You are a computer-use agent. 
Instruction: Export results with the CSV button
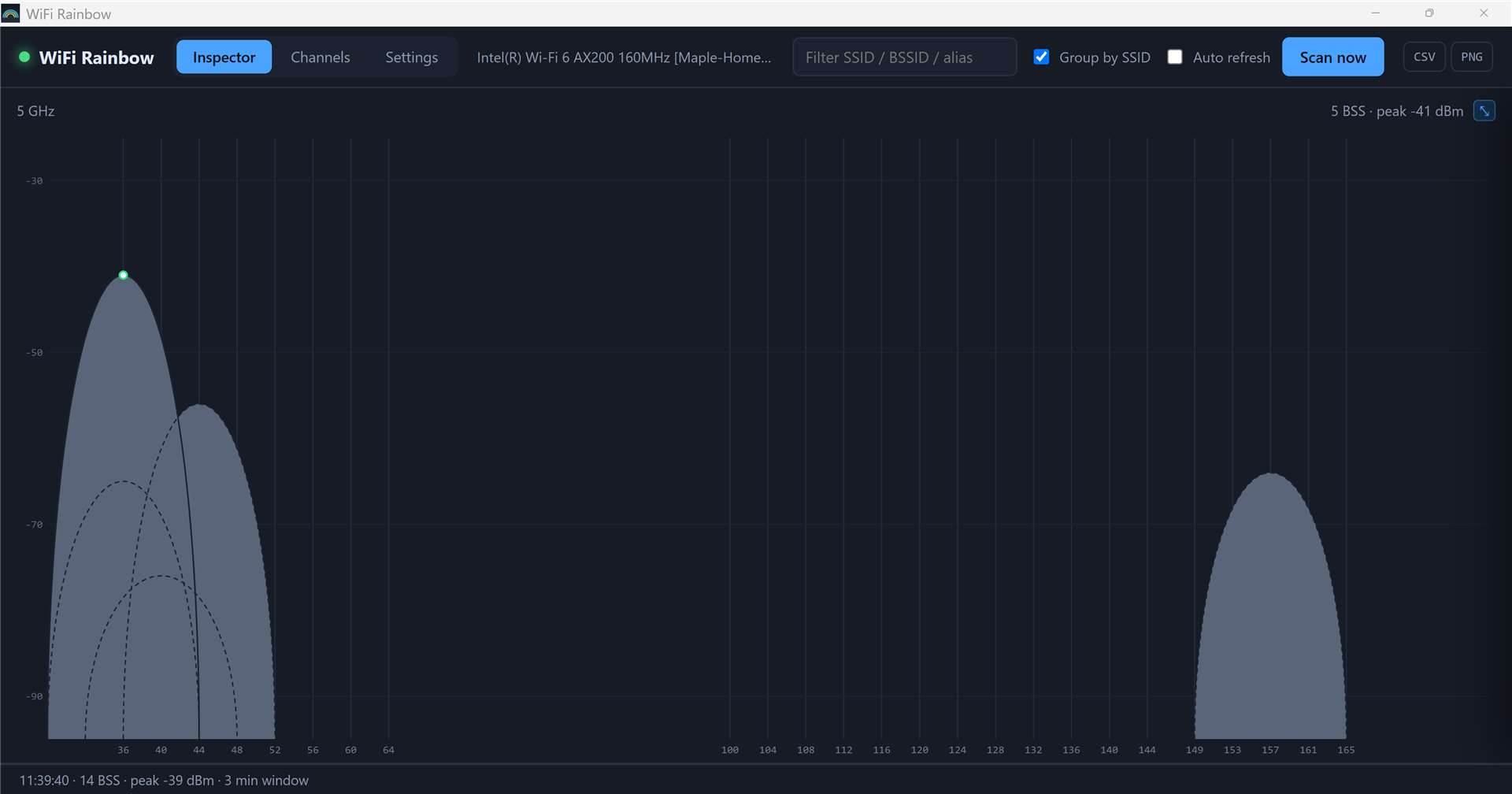(1424, 57)
